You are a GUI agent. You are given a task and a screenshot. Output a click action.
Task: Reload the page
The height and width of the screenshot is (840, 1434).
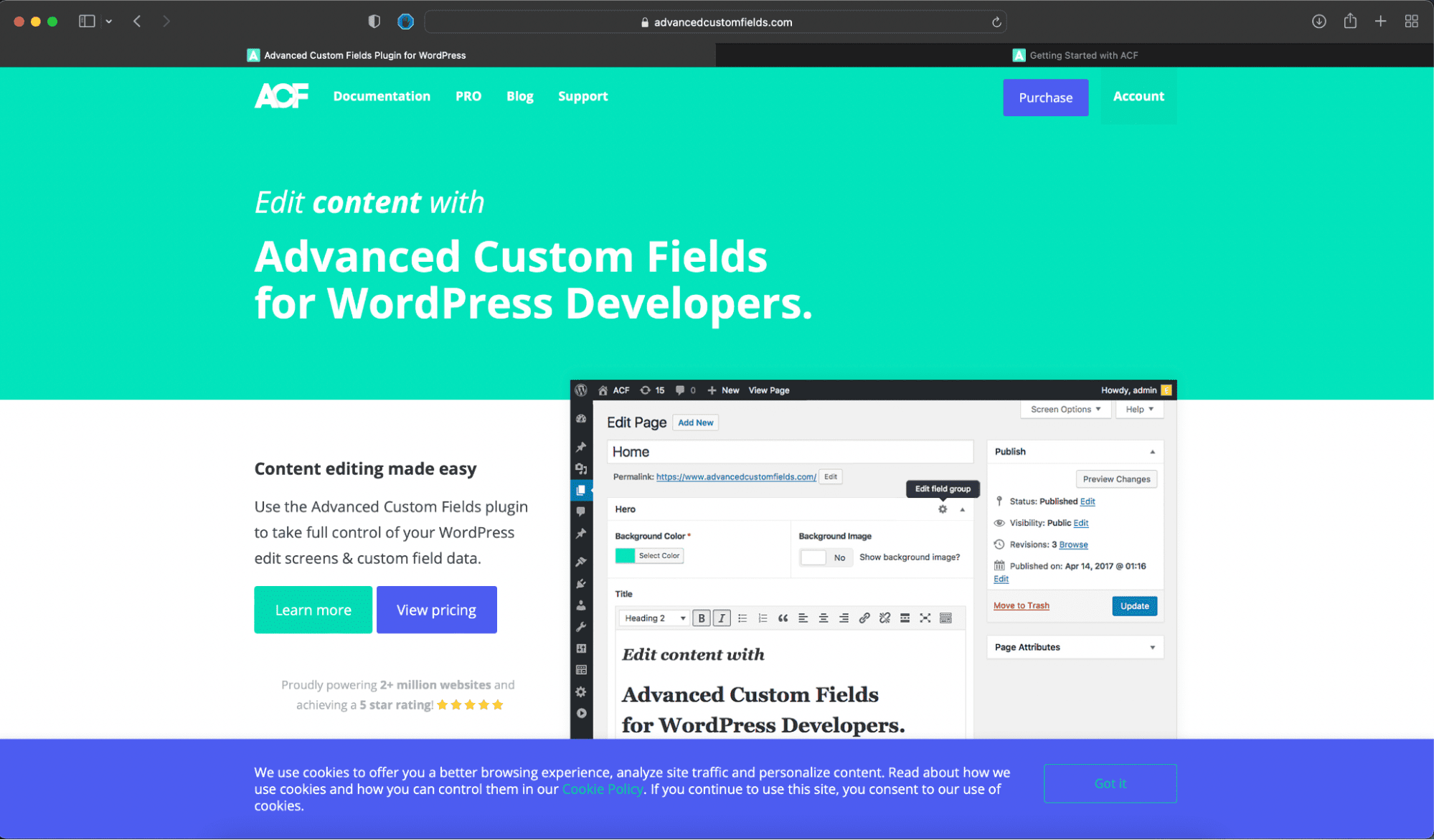996,22
